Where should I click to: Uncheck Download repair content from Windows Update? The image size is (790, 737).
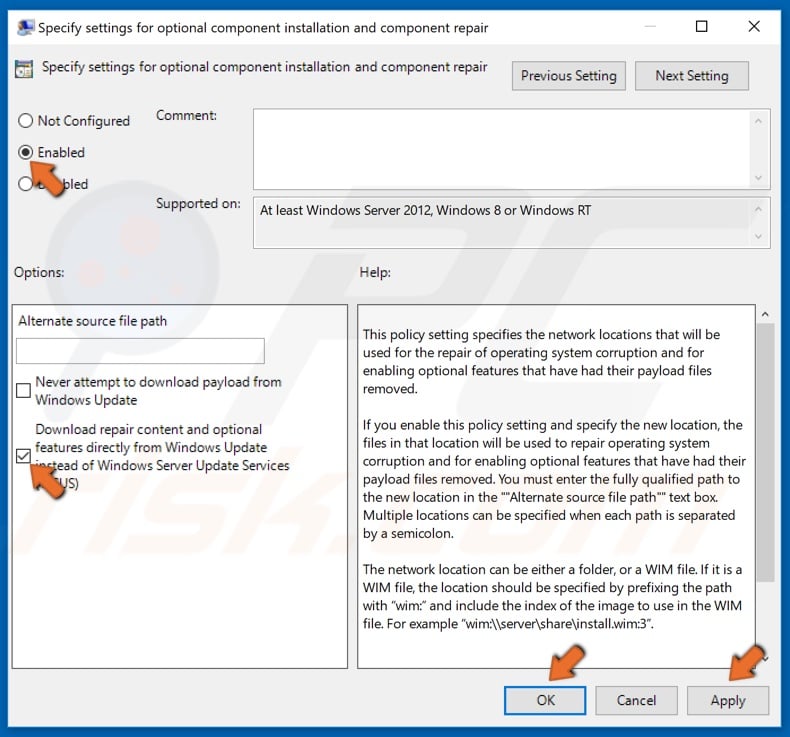(x=23, y=456)
